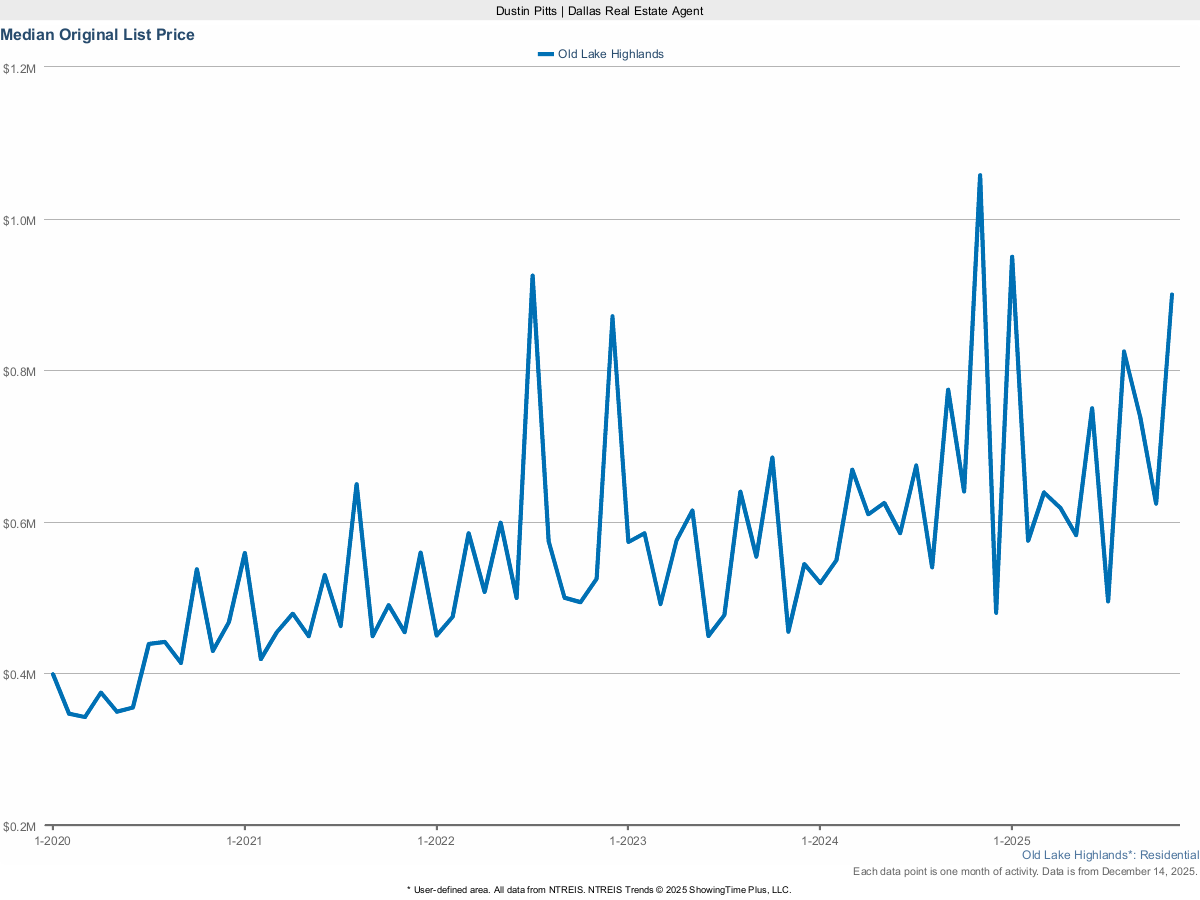The height and width of the screenshot is (900, 1200).
Task: Select the 1-2024 x-axis tick label
Action: (819, 841)
